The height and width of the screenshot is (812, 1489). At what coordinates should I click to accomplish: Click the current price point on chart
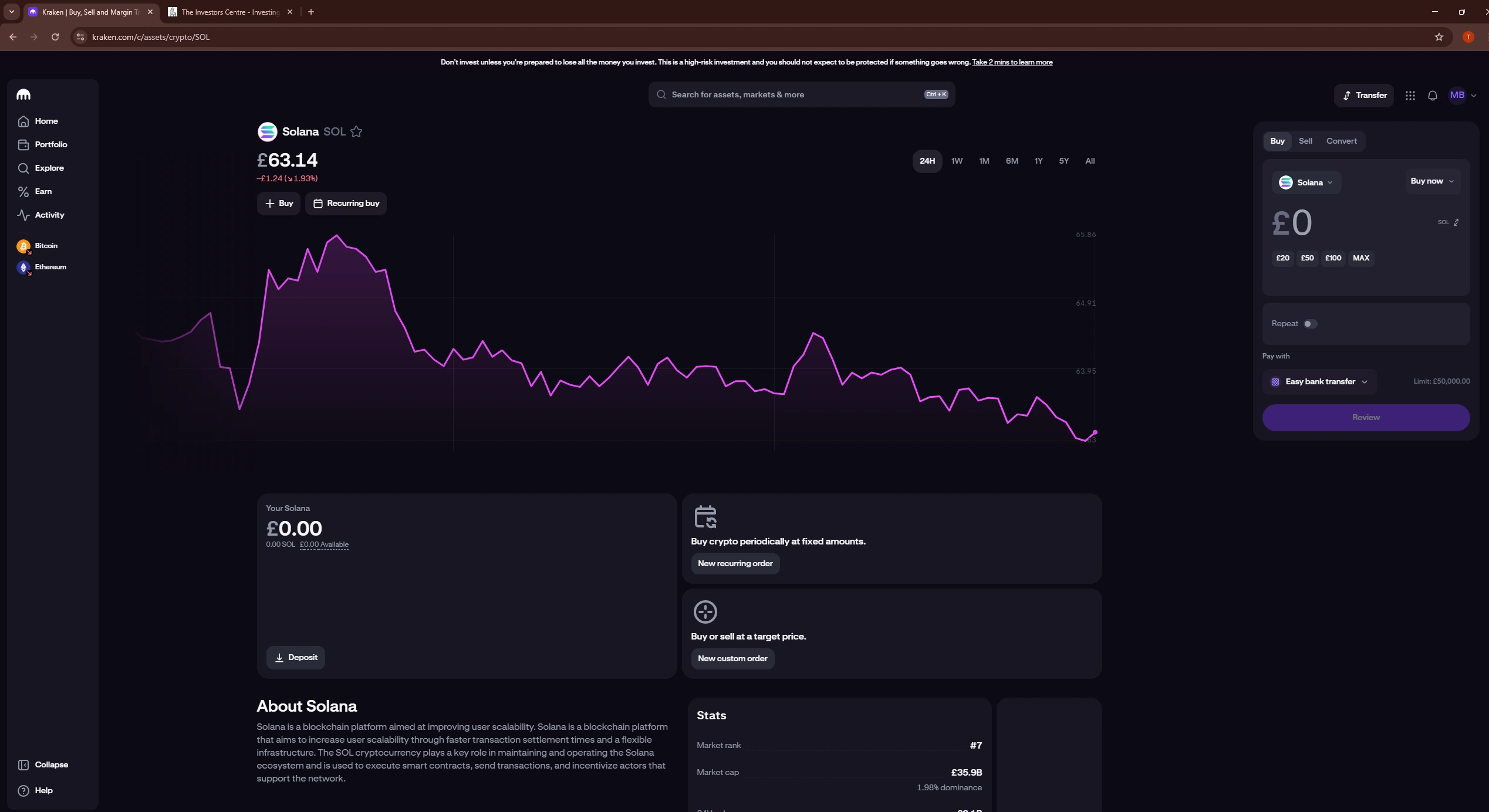[x=1095, y=432]
